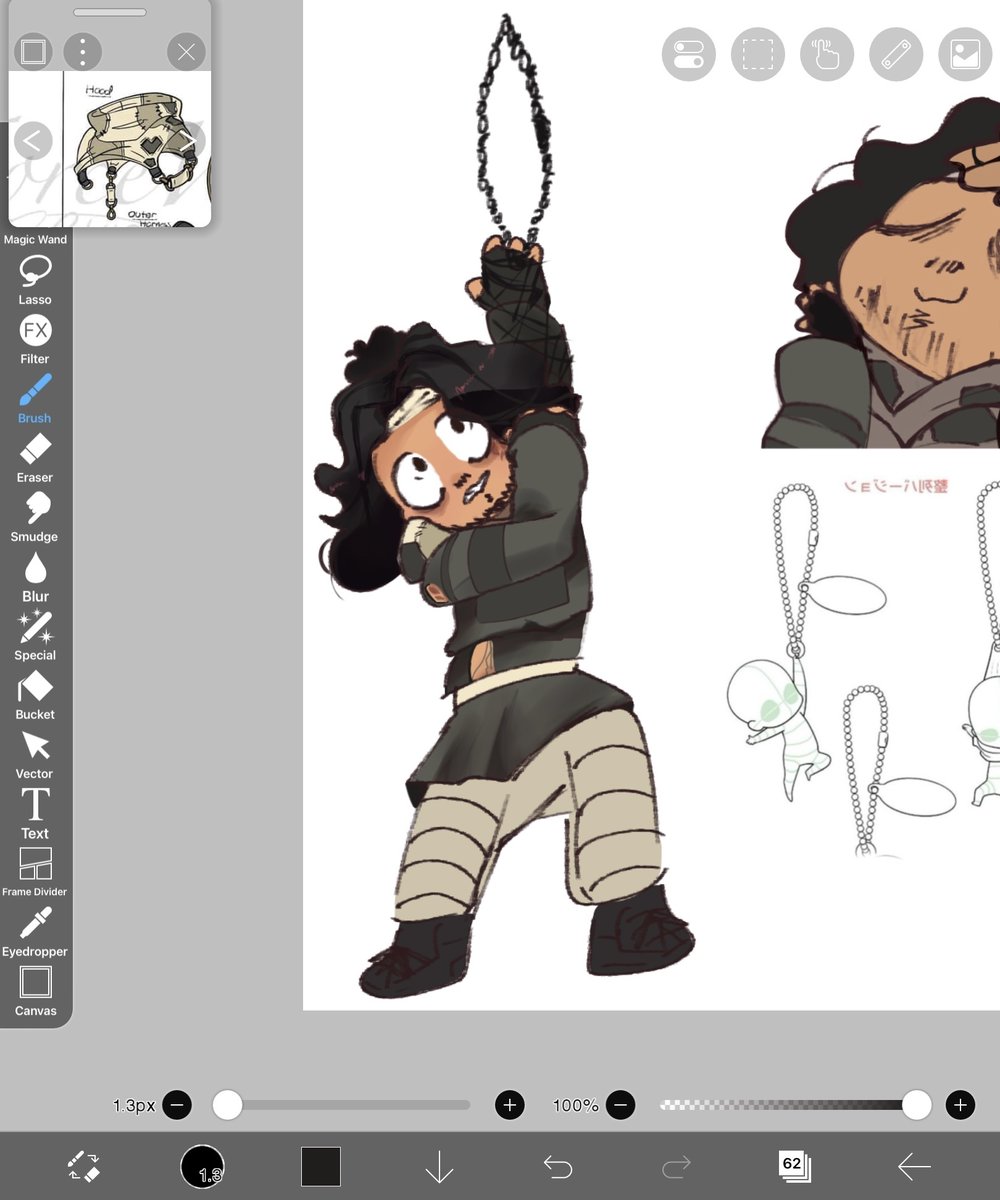Viewport: 1000px width, 1200px height.
Task: Adjust the opacity slider handle
Action: (x=916, y=1105)
